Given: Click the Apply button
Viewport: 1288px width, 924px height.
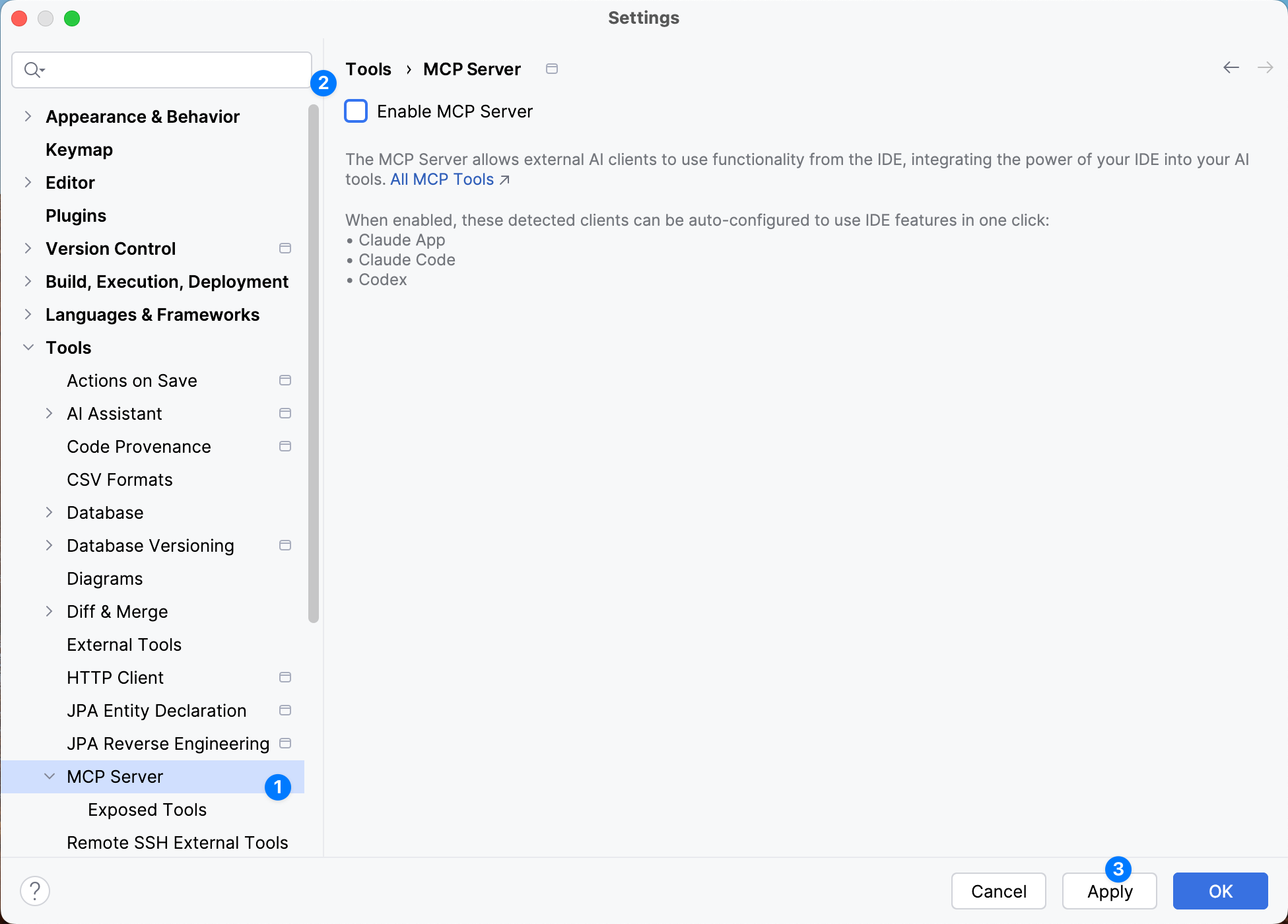Looking at the screenshot, I should pos(1109,890).
